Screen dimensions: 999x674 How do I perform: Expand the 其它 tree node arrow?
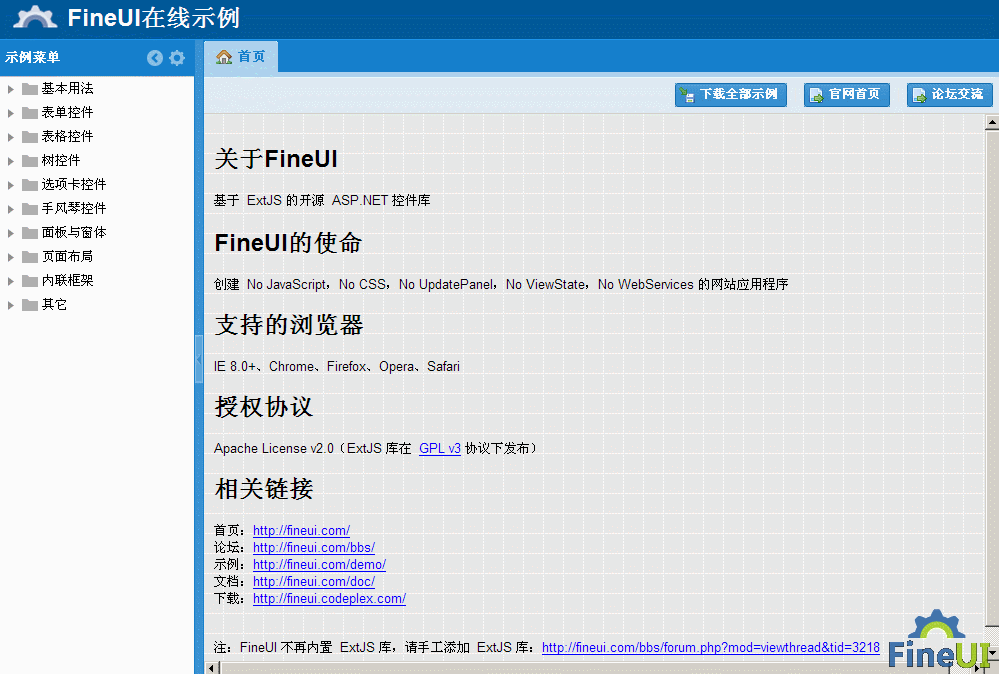11,305
